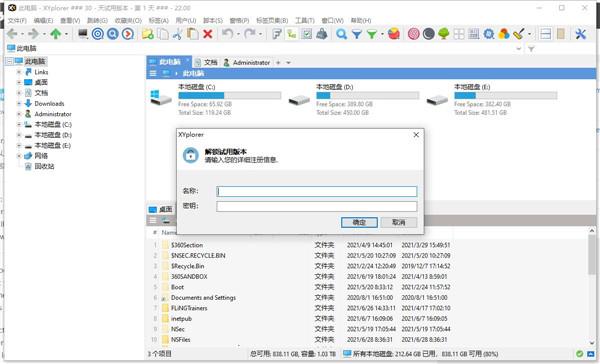600x364 pixels.
Task: Collapse the root 此电脑 tree node
Action: coord(10,61)
